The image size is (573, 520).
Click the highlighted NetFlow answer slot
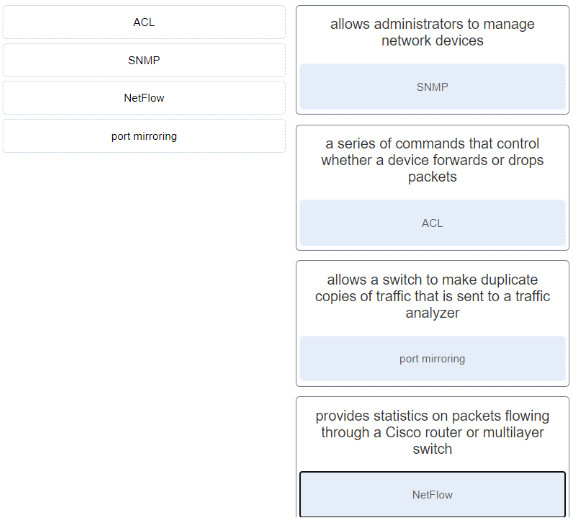point(433,494)
